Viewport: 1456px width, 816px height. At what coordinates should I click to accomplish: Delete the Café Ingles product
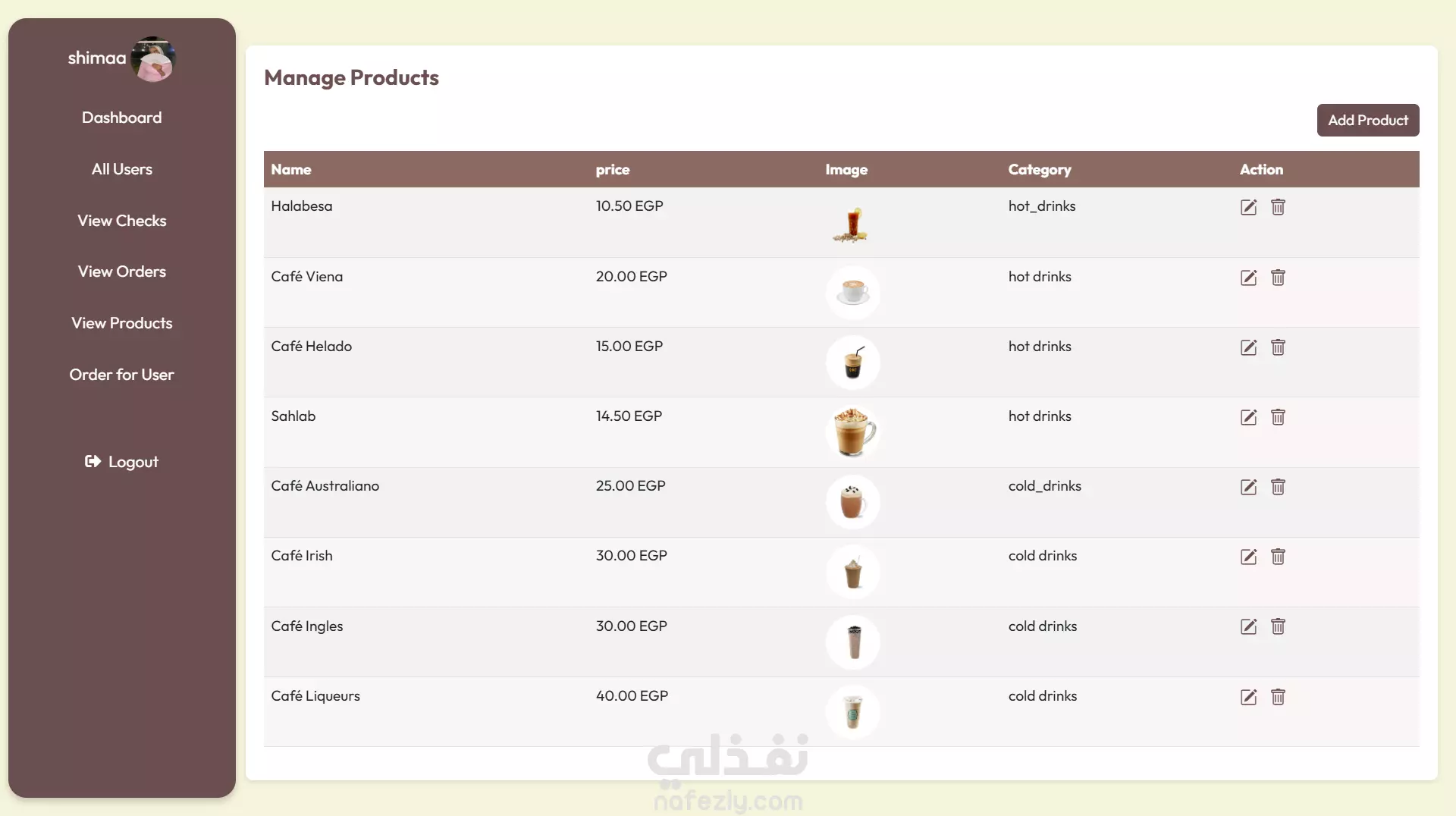(x=1278, y=626)
